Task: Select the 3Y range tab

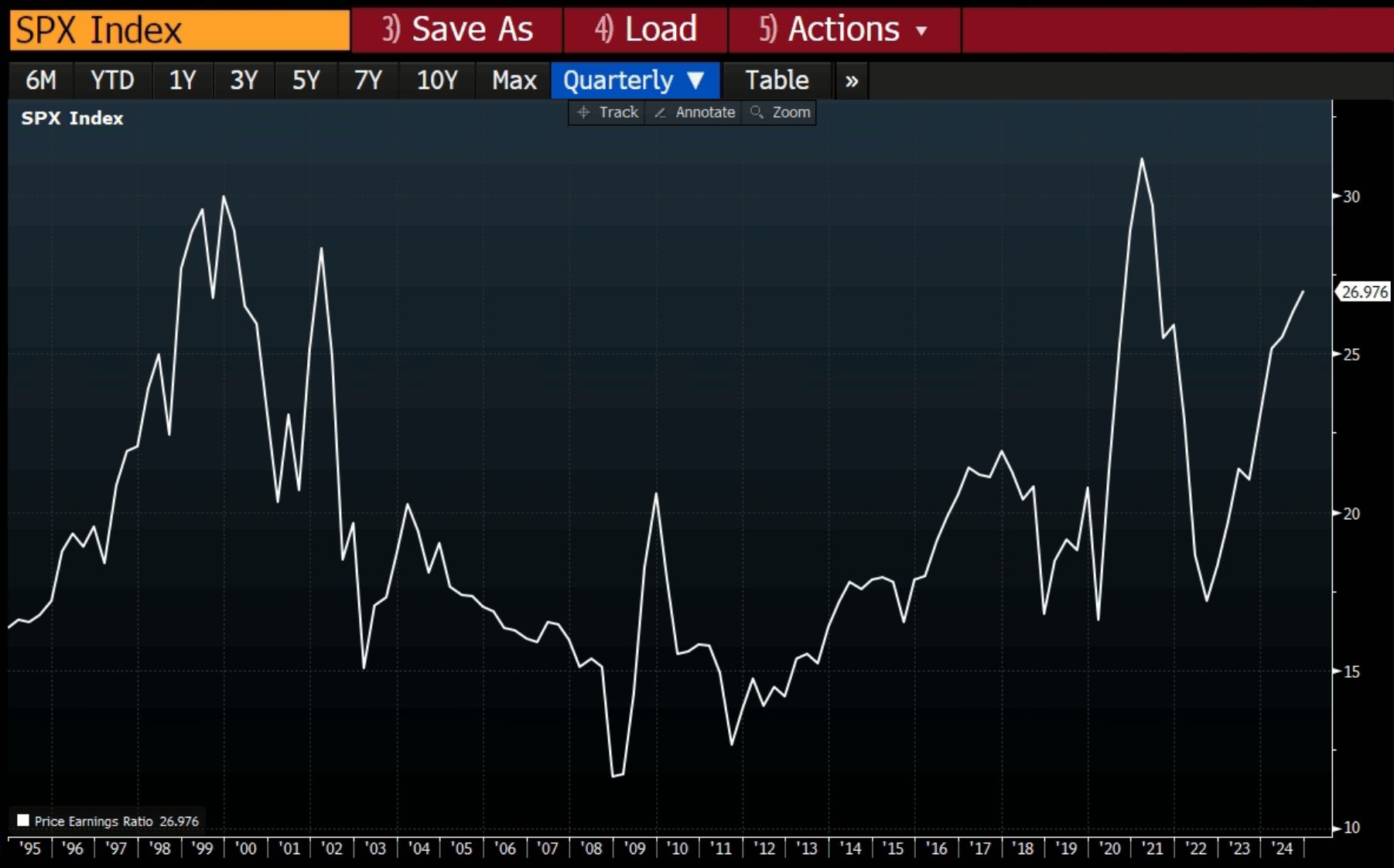Action: [x=244, y=80]
